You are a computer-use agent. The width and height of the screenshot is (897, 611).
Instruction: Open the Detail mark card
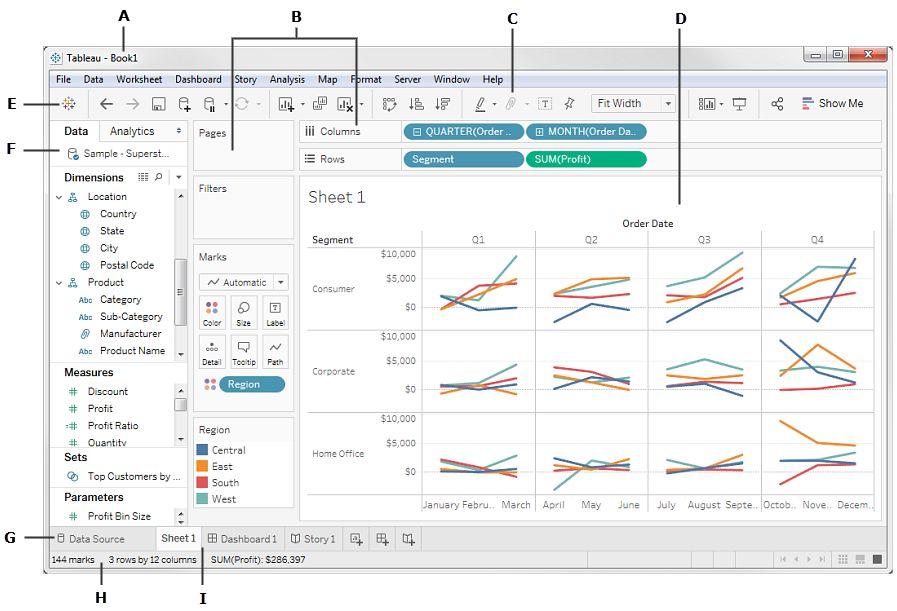click(x=212, y=352)
